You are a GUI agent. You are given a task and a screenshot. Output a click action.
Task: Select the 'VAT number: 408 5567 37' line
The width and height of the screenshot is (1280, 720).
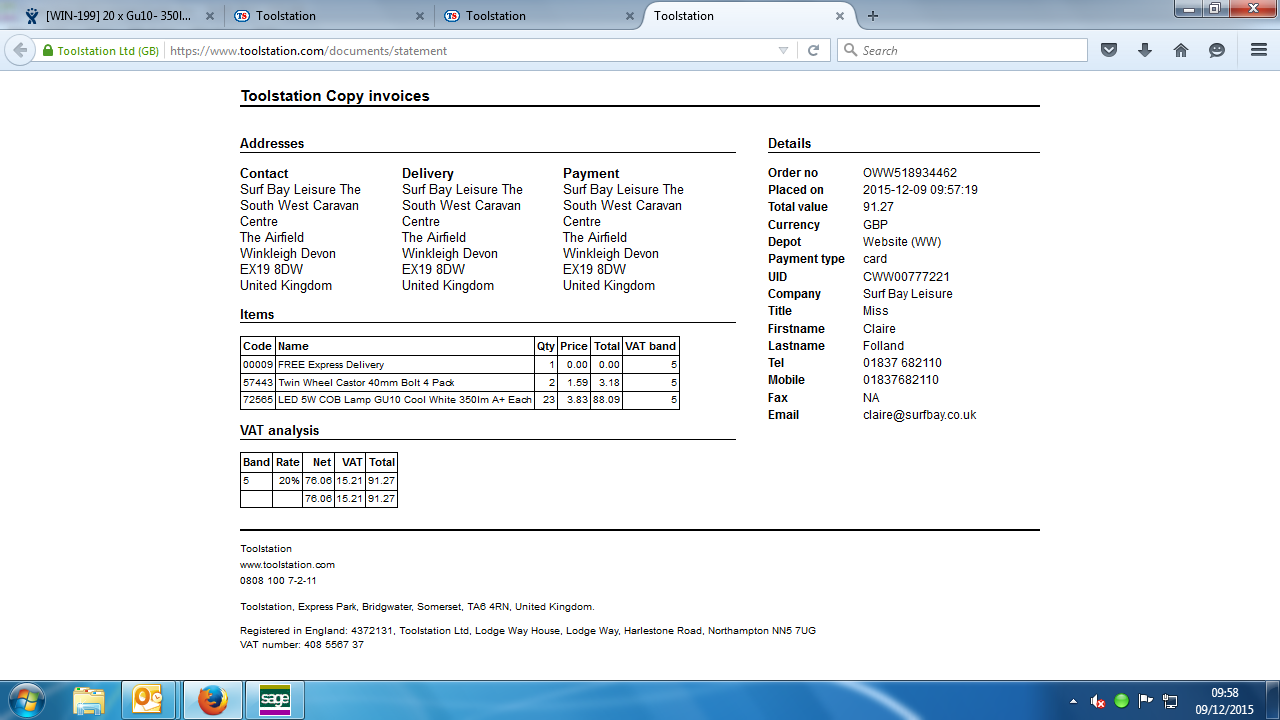tap(302, 645)
